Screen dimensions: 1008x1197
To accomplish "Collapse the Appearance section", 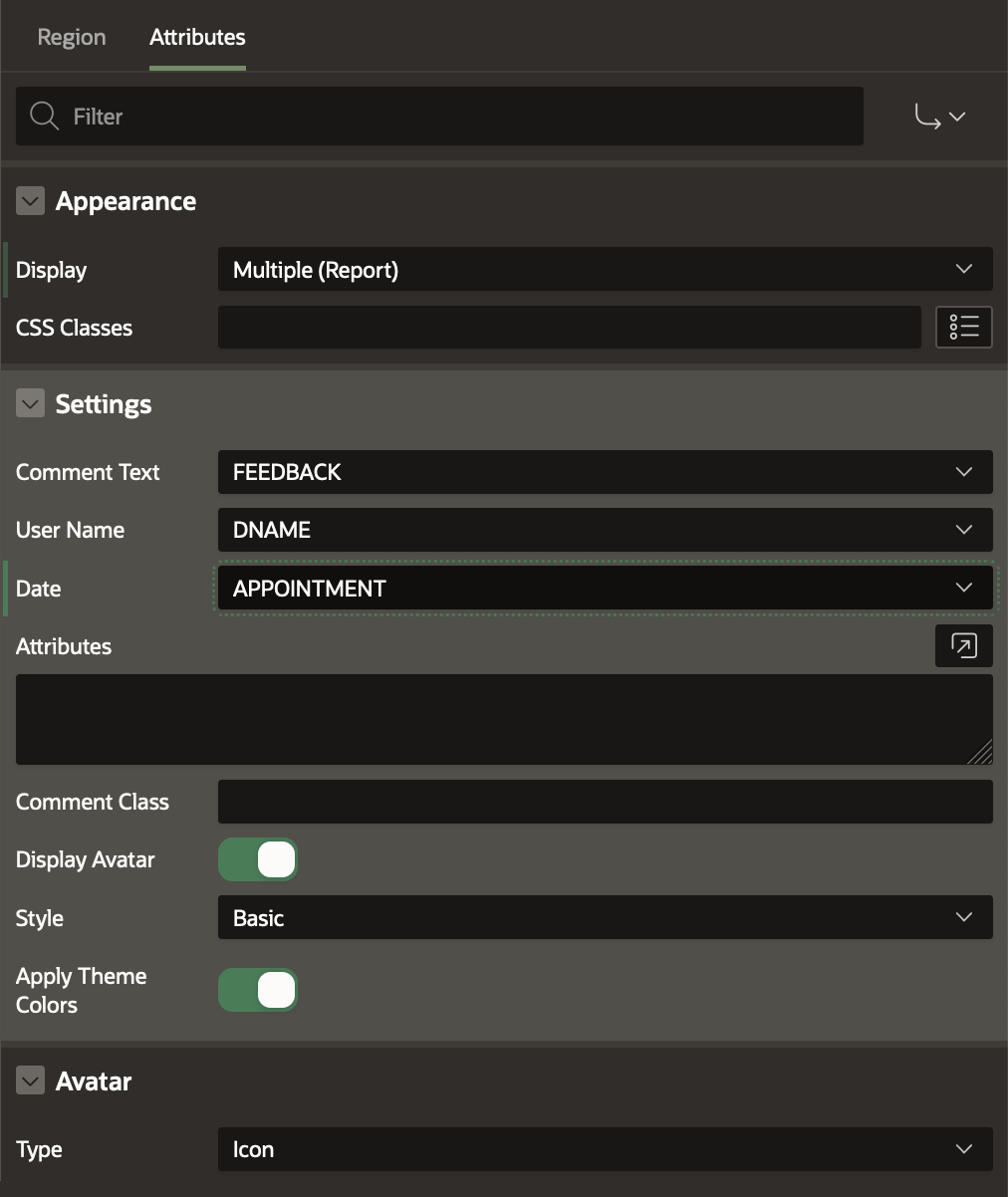I will click(31, 202).
